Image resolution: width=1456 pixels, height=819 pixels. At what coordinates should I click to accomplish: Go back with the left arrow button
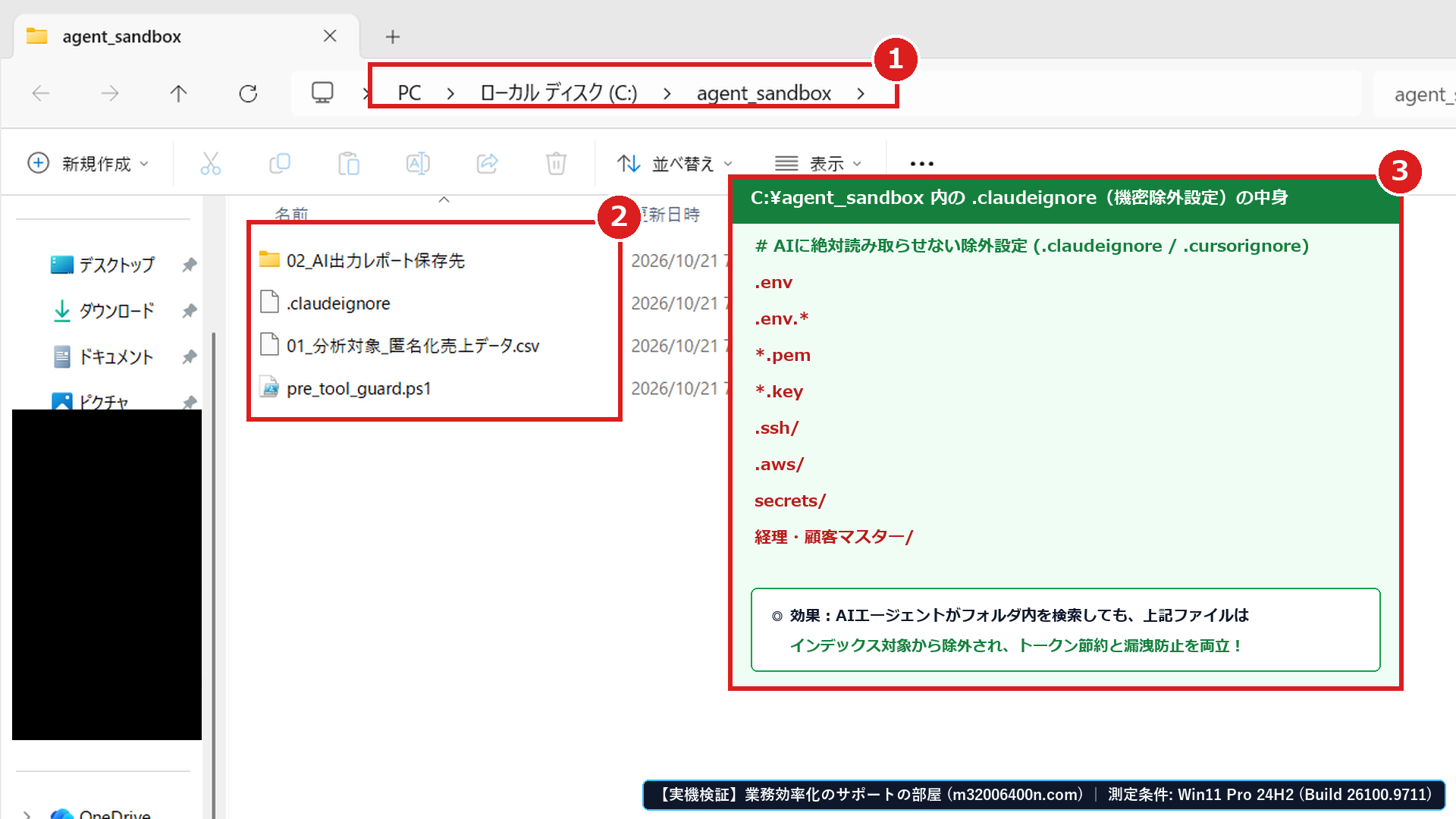41,93
